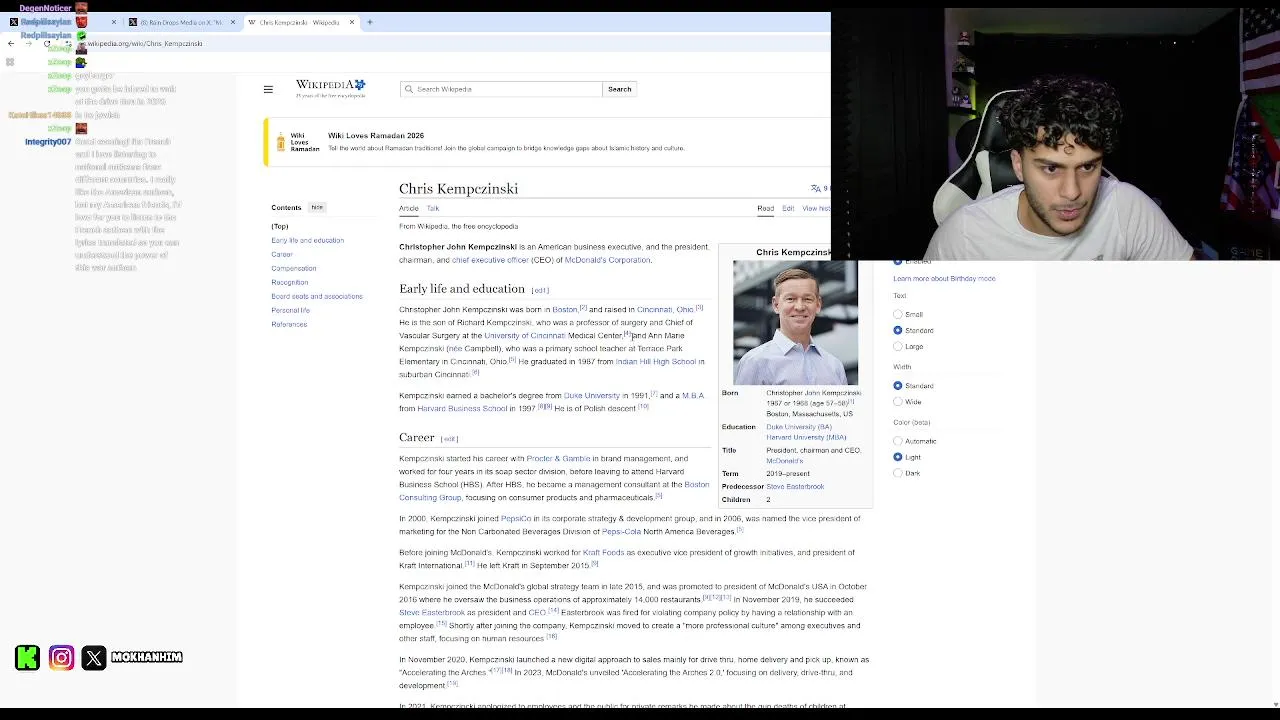Click Chris Kempczinski infobox portrait

coord(795,322)
